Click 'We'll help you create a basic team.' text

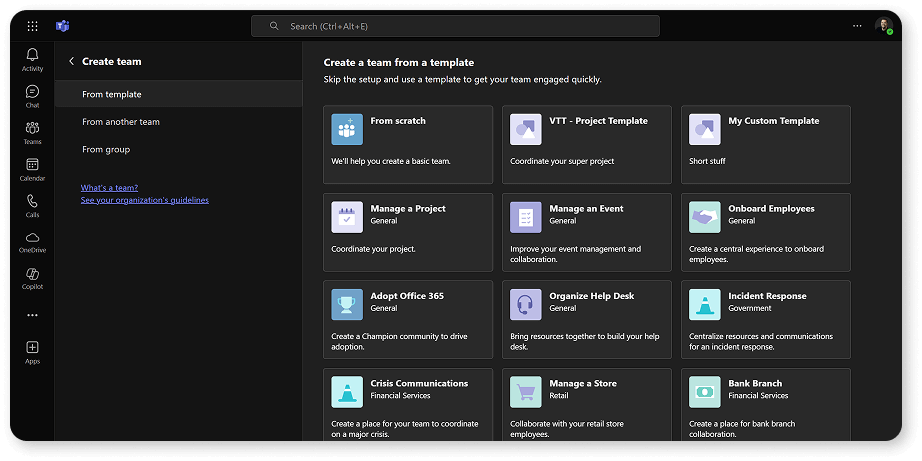[x=391, y=161]
